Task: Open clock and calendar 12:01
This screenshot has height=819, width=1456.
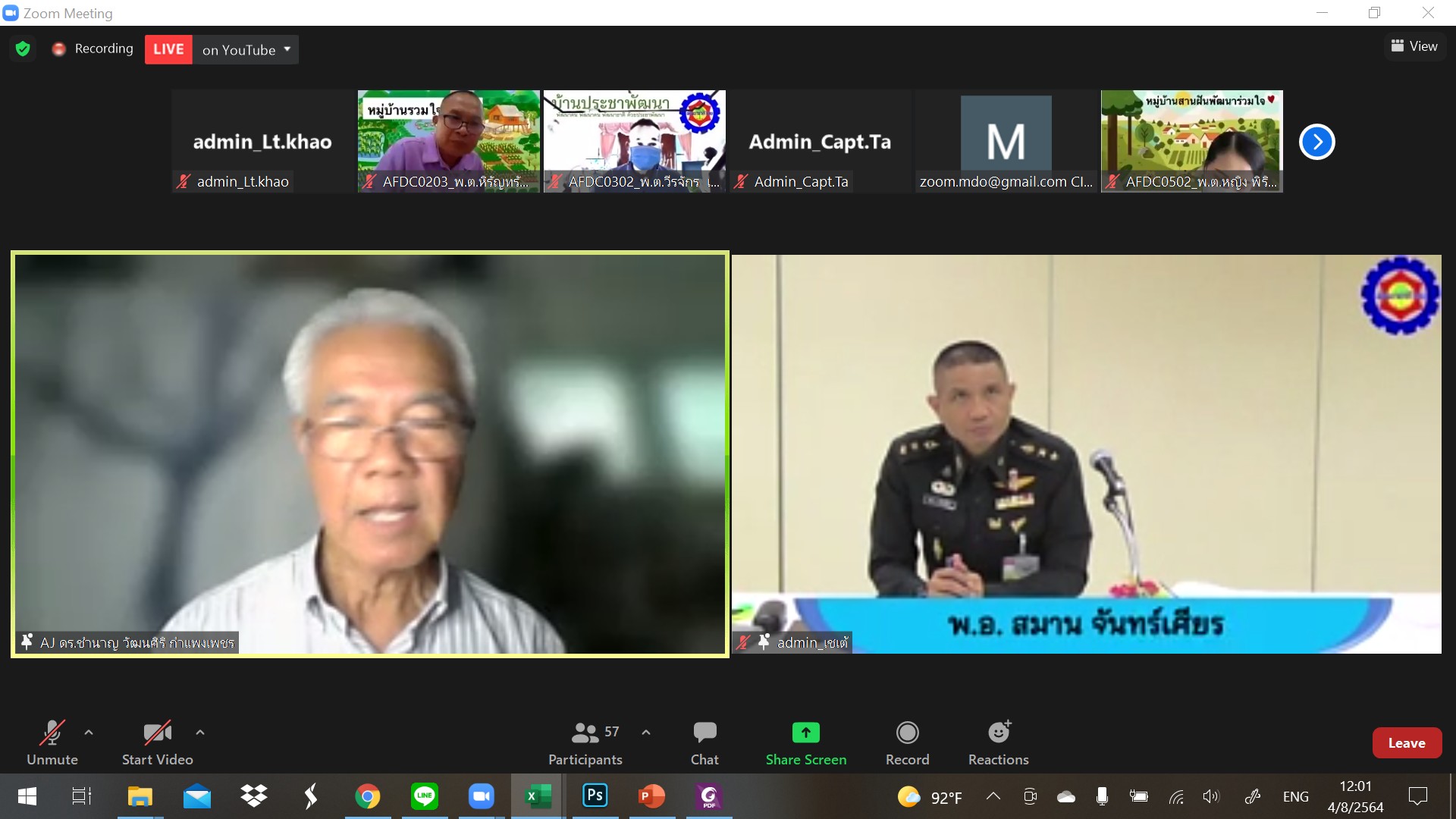Action: point(1355,796)
